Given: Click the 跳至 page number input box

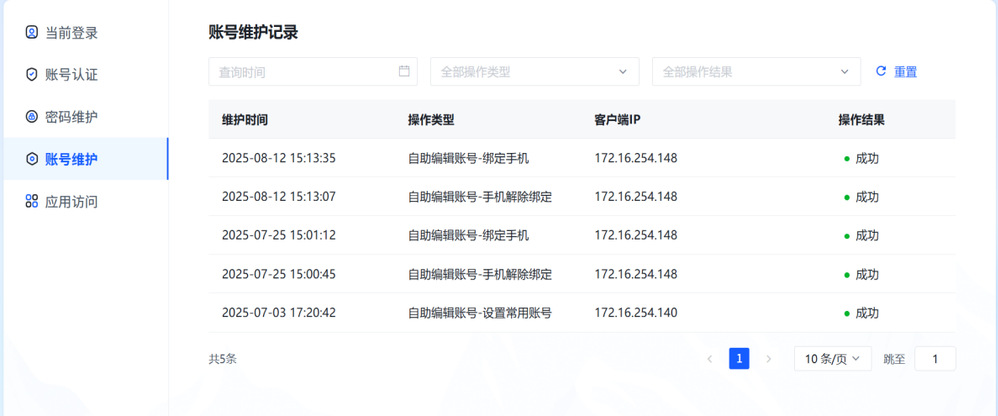Looking at the screenshot, I should 935,359.
